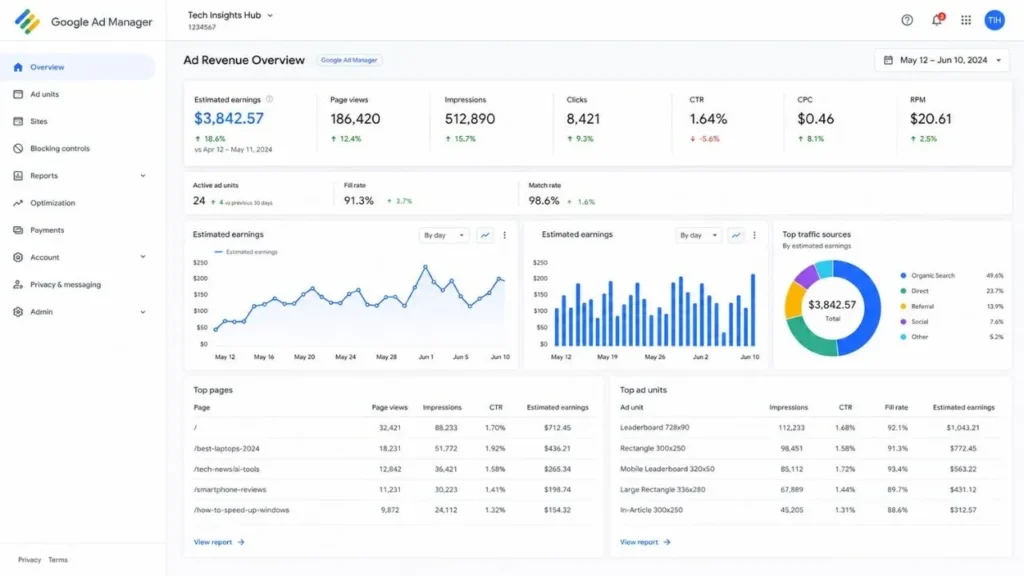1024x576 pixels.
Task: Click the Blocking controls icon
Action: 18,148
